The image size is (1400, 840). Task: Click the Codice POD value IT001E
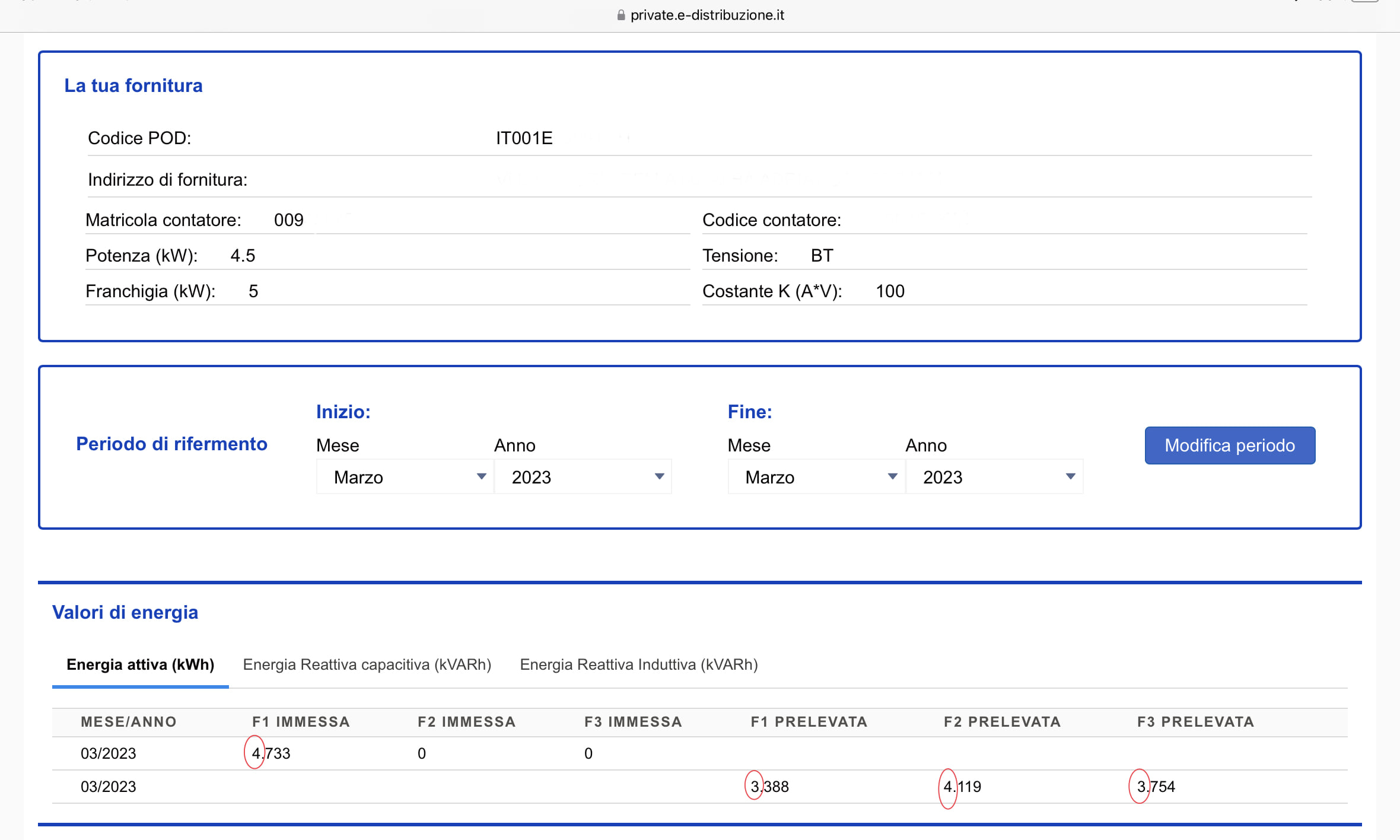click(x=524, y=138)
